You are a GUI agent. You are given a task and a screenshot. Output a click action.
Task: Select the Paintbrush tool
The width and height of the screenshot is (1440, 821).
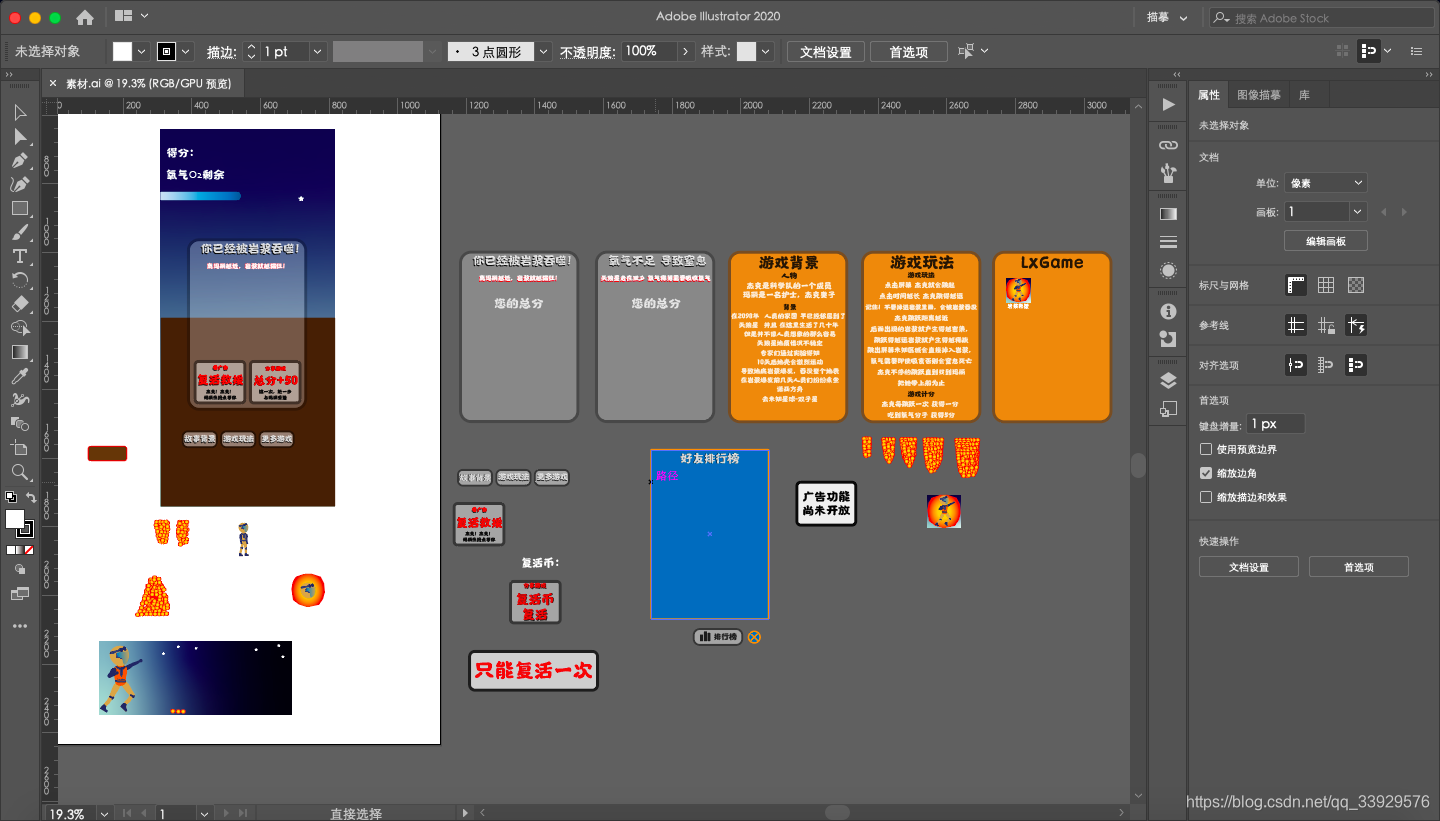tap(19, 232)
